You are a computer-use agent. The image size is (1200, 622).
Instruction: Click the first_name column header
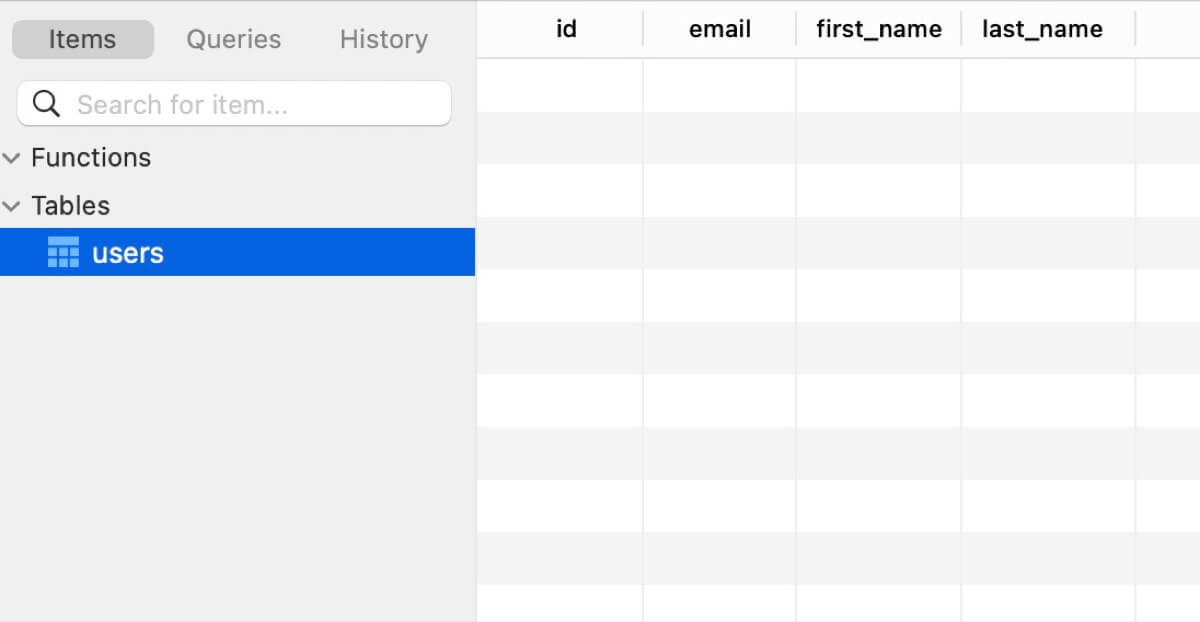[878, 30]
